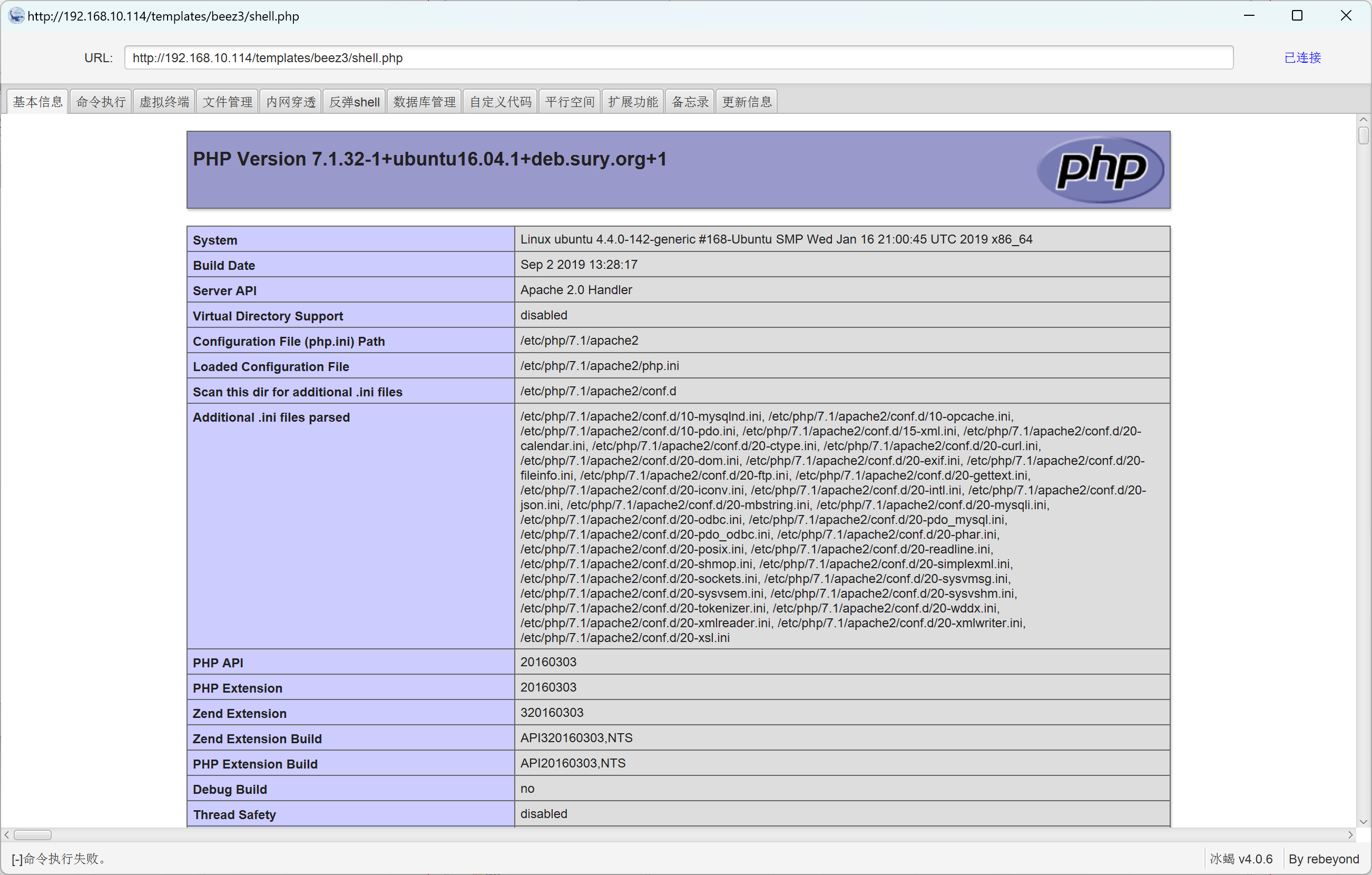Click horizontal scrollbar right arrow
1372x875 pixels.
[x=1350, y=835]
